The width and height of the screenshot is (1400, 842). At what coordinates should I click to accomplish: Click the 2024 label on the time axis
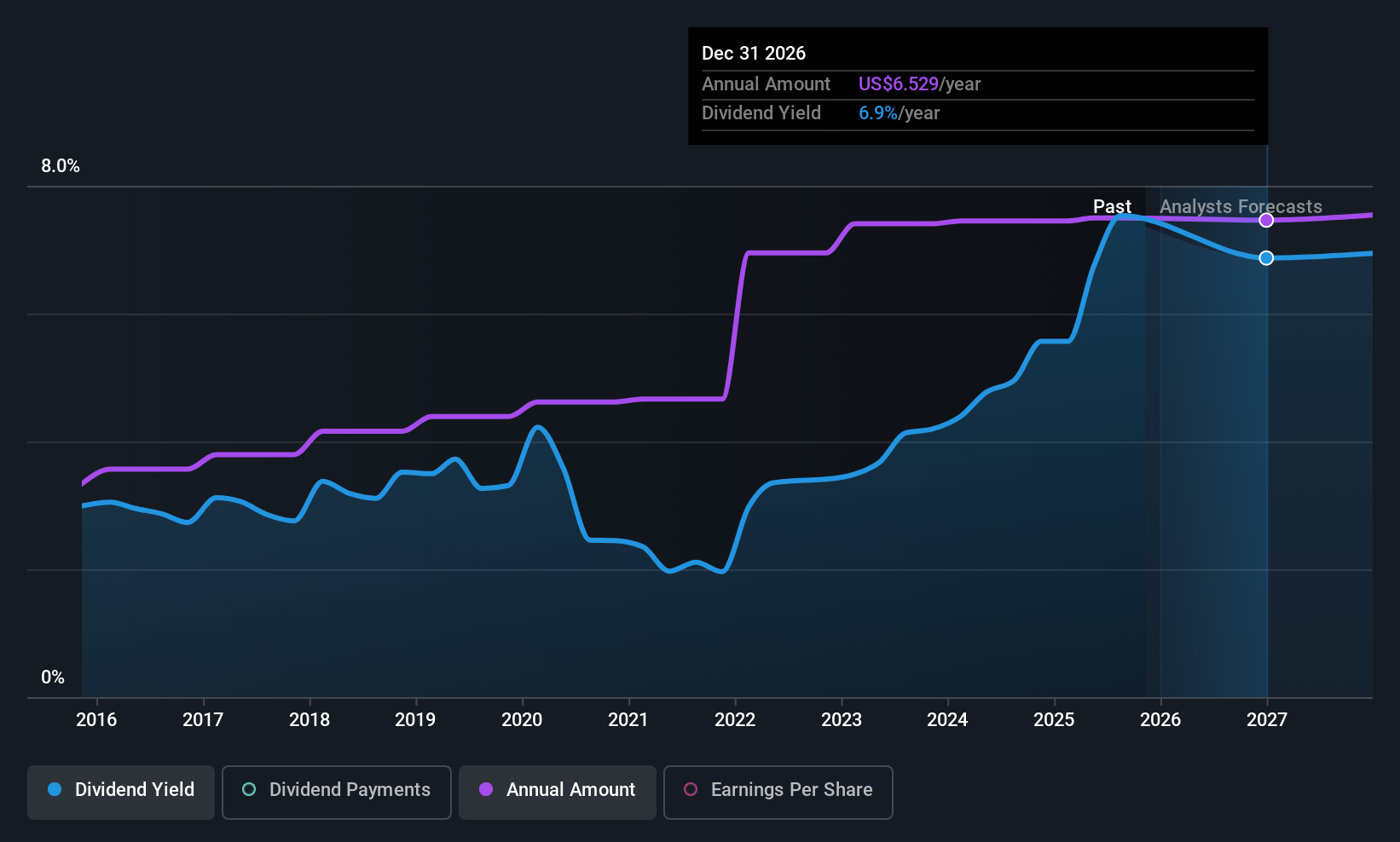(947, 719)
